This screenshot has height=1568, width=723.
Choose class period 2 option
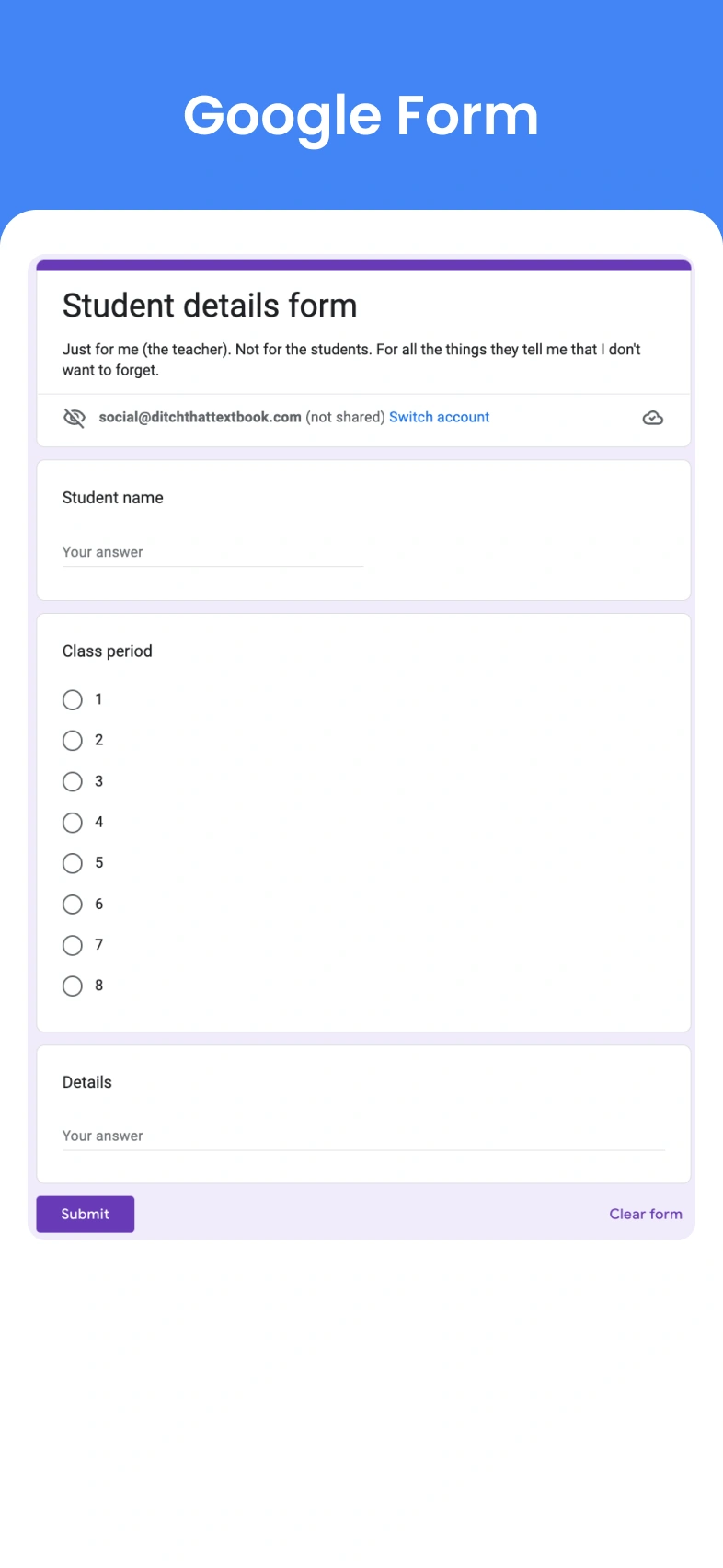[73, 741]
